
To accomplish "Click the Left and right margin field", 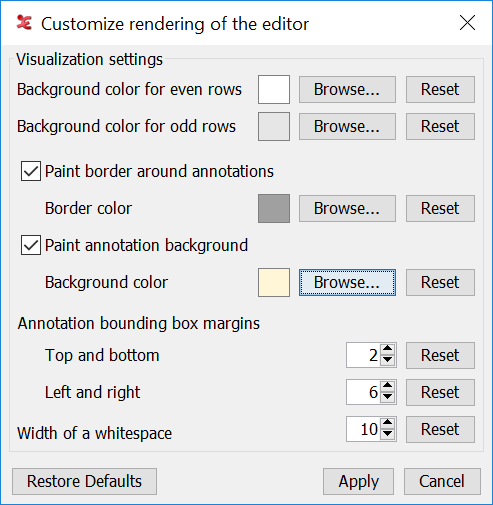I will tap(363, 392).
